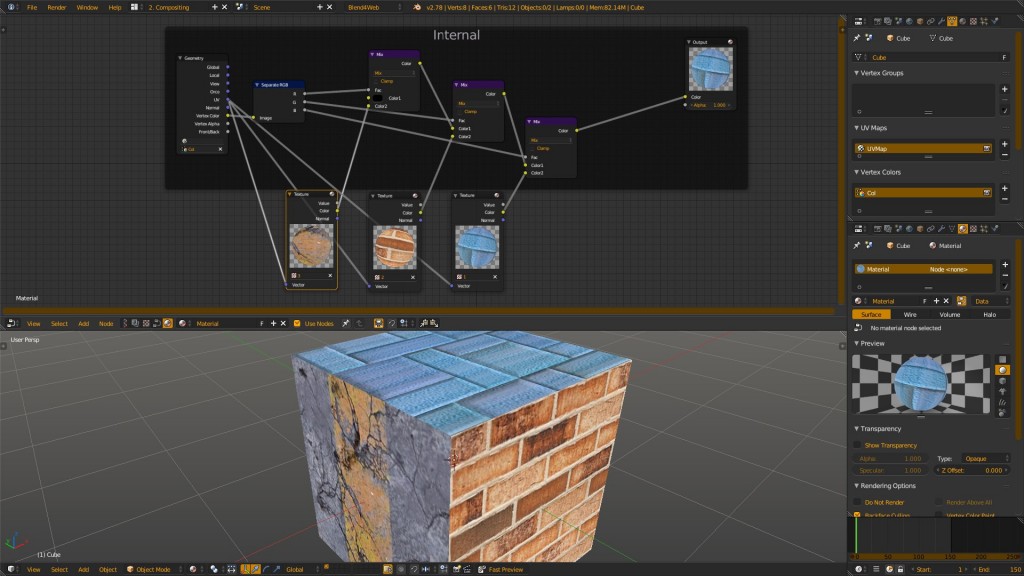
Task: Toggle the Backface Culling checkbox
Action: 857,514
